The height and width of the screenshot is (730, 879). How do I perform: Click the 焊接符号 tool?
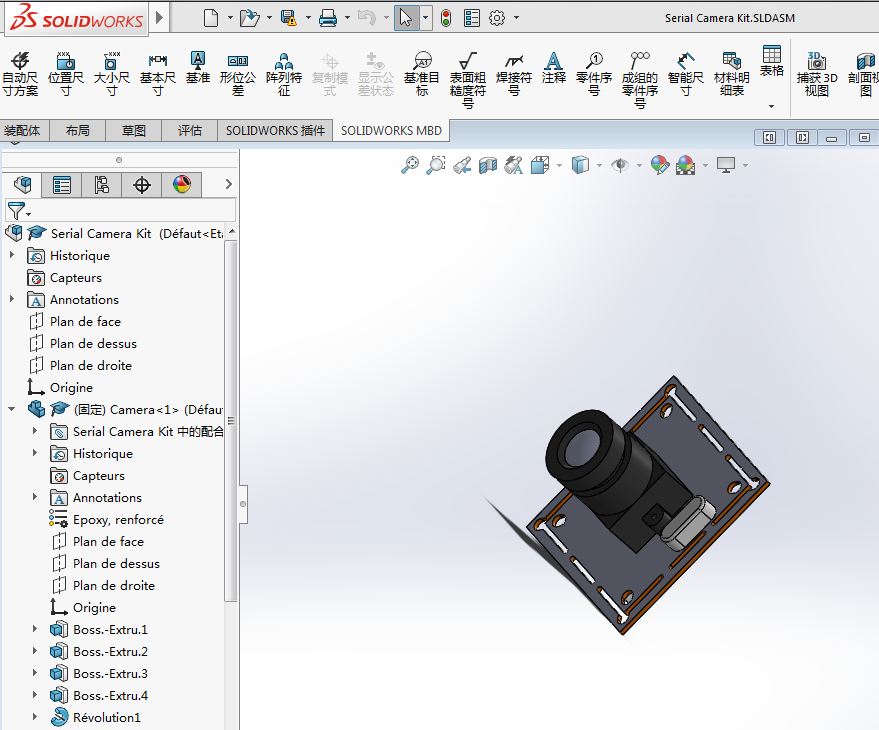pos(513,75)
